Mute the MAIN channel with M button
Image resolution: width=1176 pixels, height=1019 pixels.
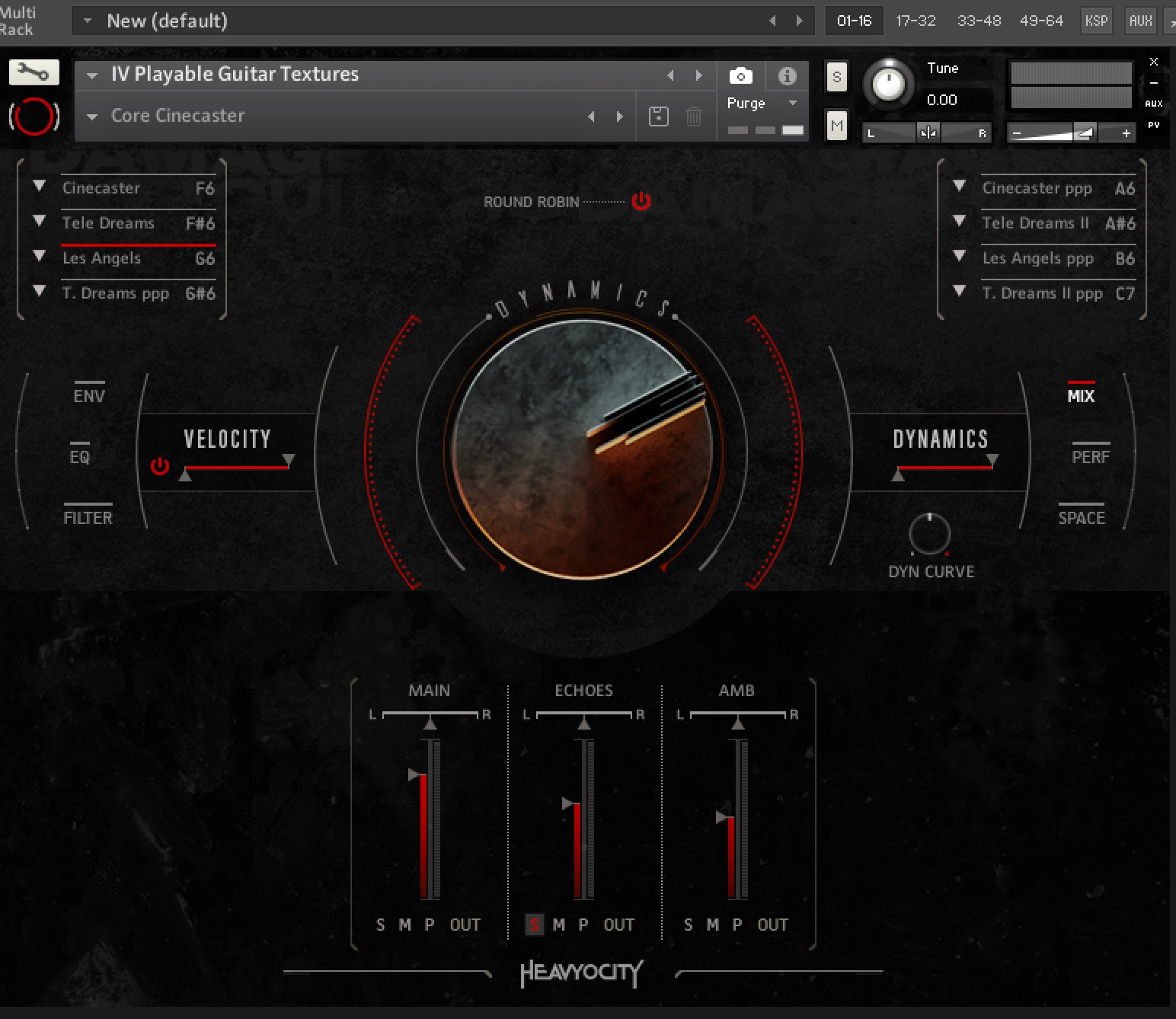[x=404, y=925]
